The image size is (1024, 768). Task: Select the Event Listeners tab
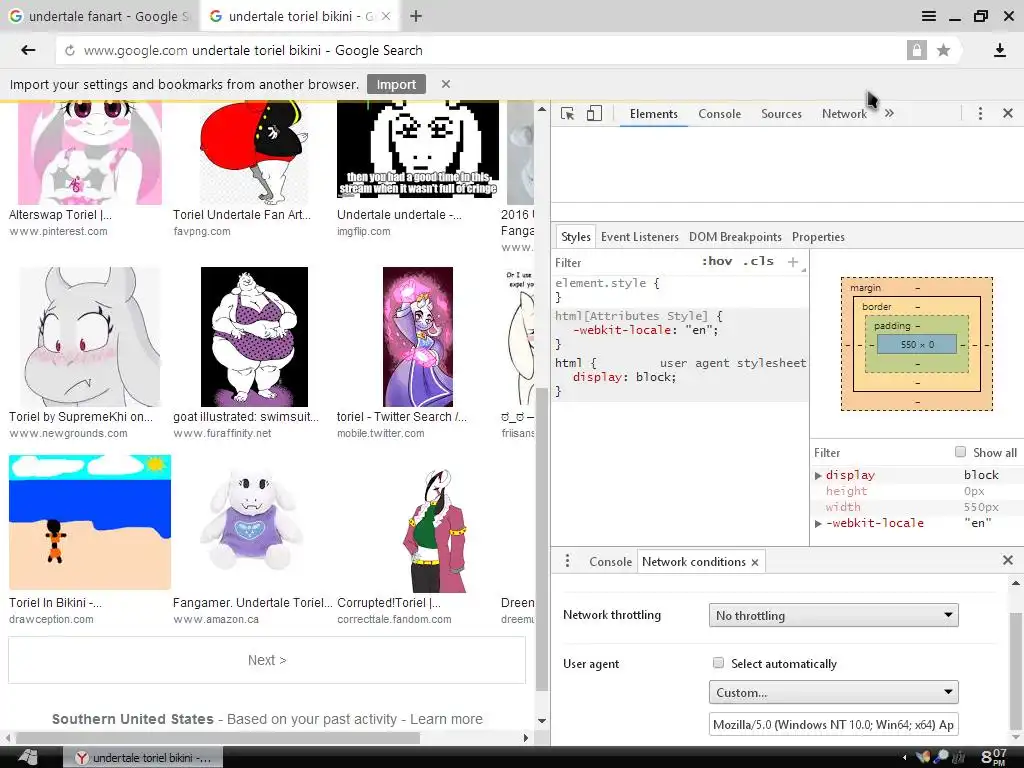(639, 236)
